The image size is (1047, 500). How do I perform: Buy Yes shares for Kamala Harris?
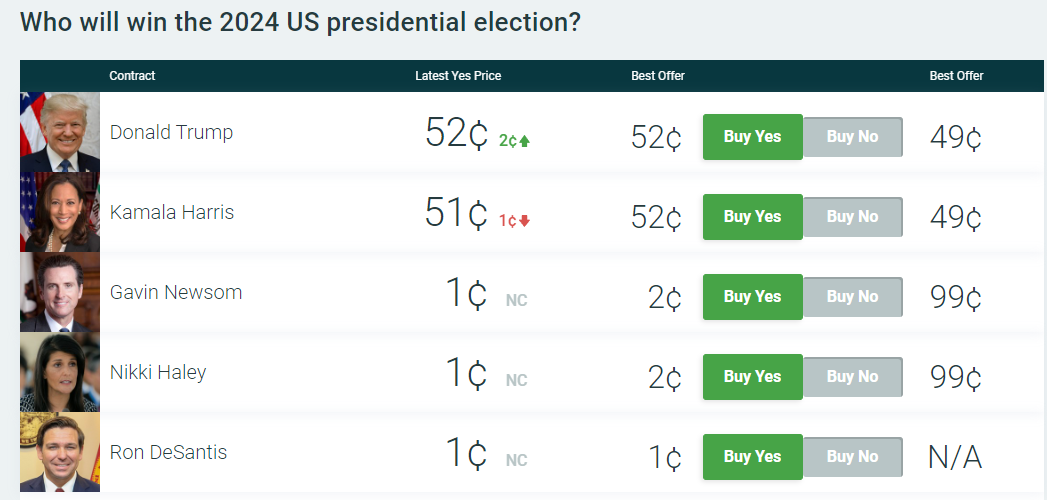(753, 217)
